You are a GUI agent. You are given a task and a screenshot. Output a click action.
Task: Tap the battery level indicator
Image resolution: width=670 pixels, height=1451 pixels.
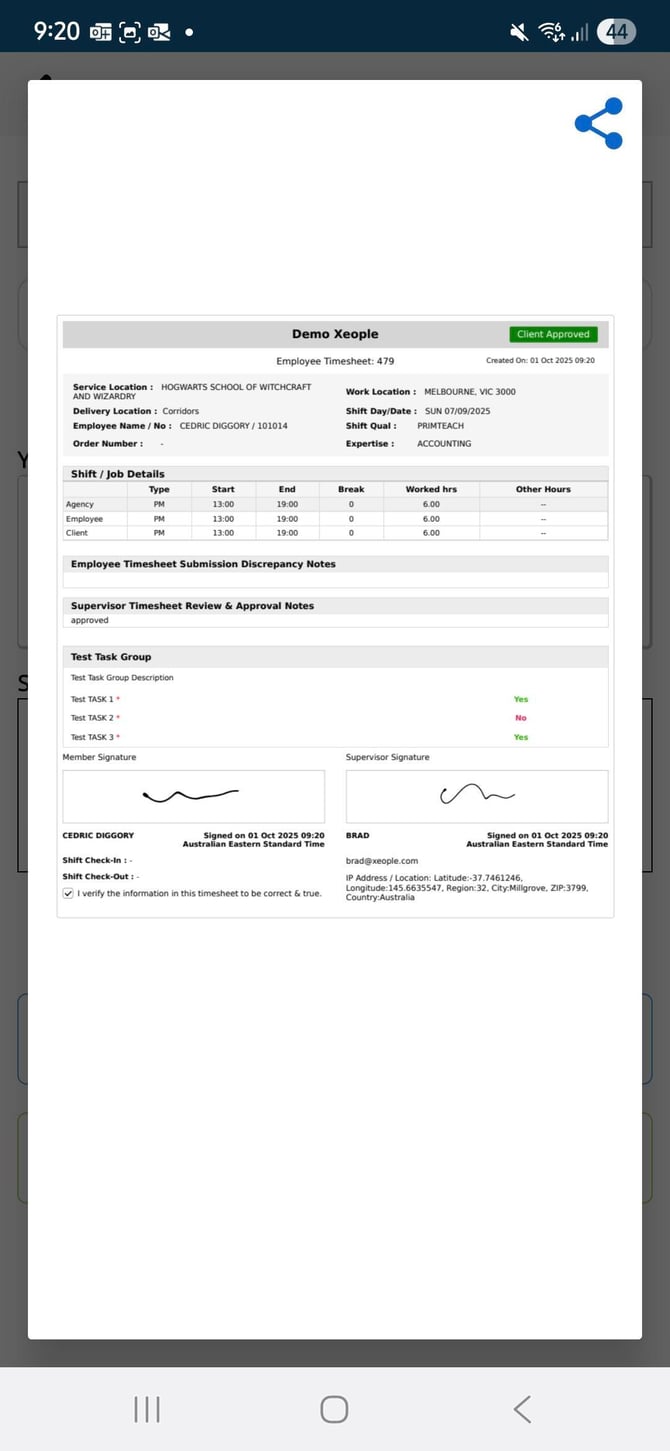pos(616,32)
